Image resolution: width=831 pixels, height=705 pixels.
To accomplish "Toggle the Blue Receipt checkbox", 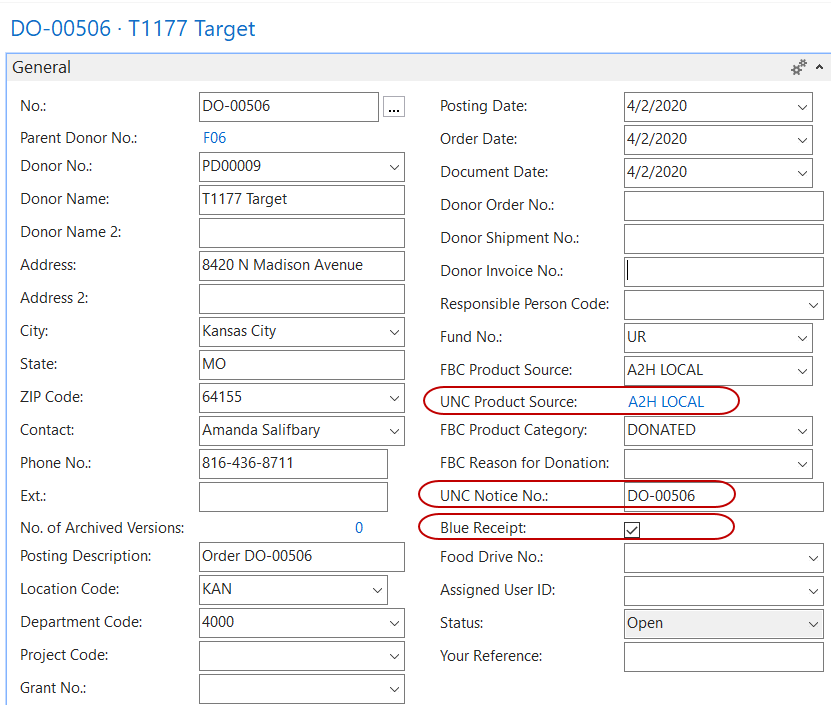I will click(632, 529).
